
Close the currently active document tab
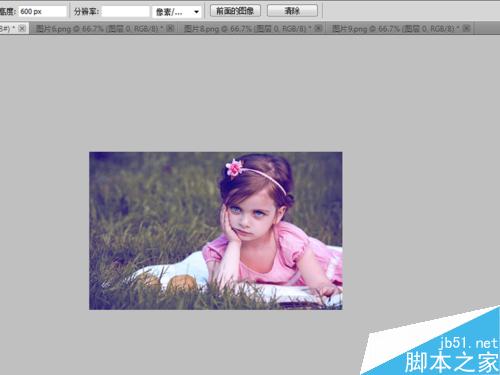click(22, 29)
